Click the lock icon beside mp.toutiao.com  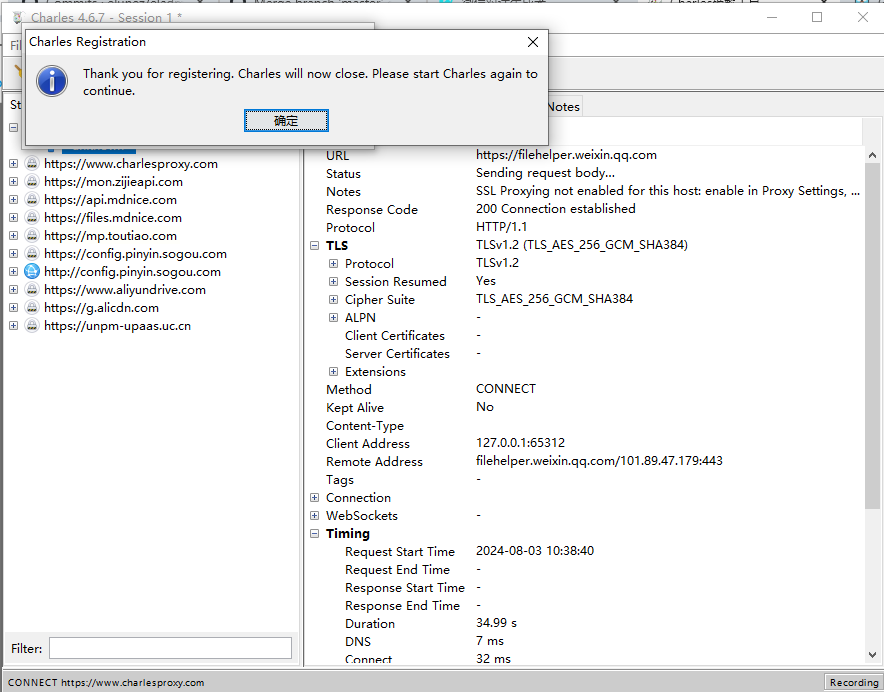(x=32, y=236)
